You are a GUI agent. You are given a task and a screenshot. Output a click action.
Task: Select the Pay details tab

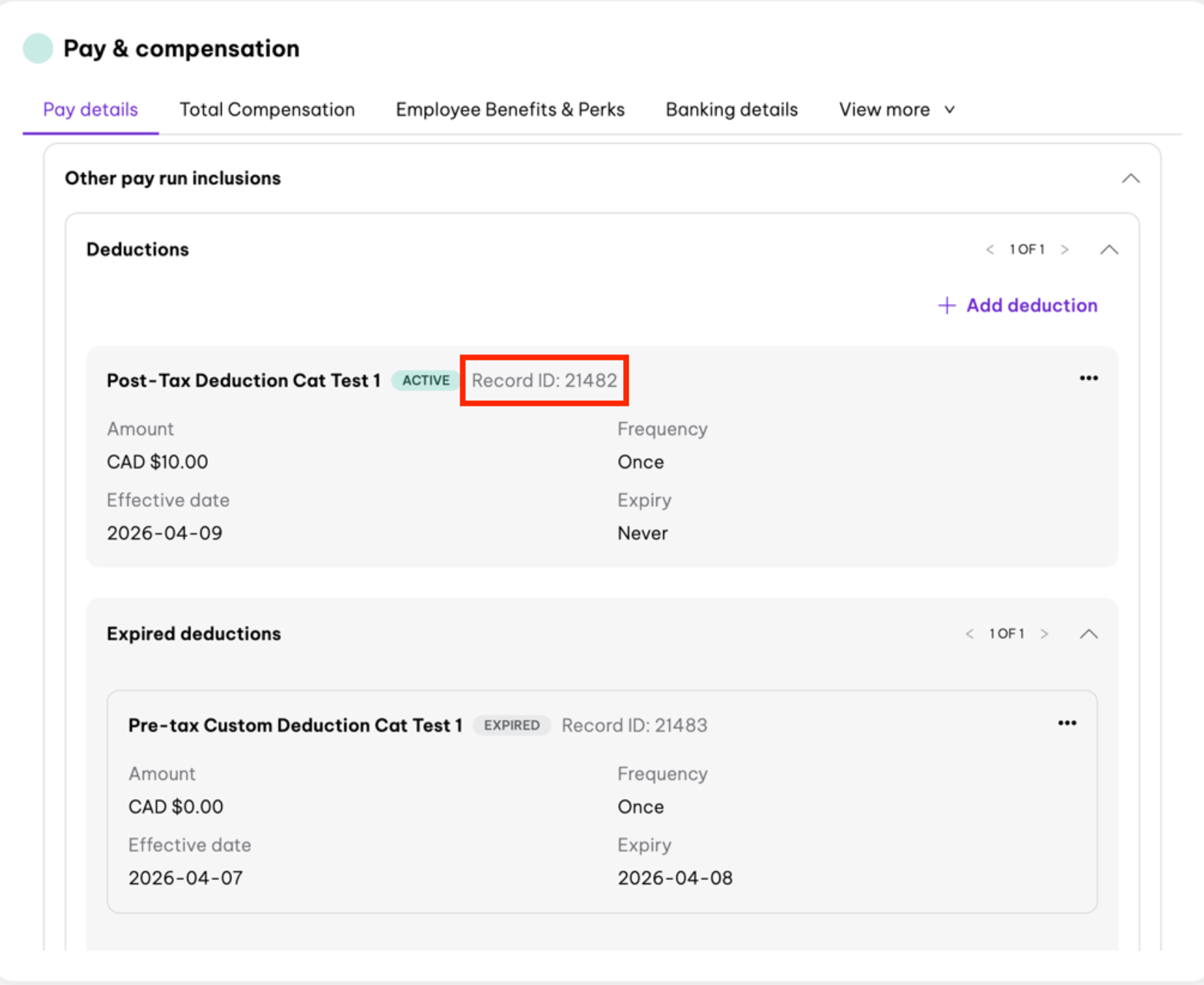pyautogui.click(x=90, y=109)
